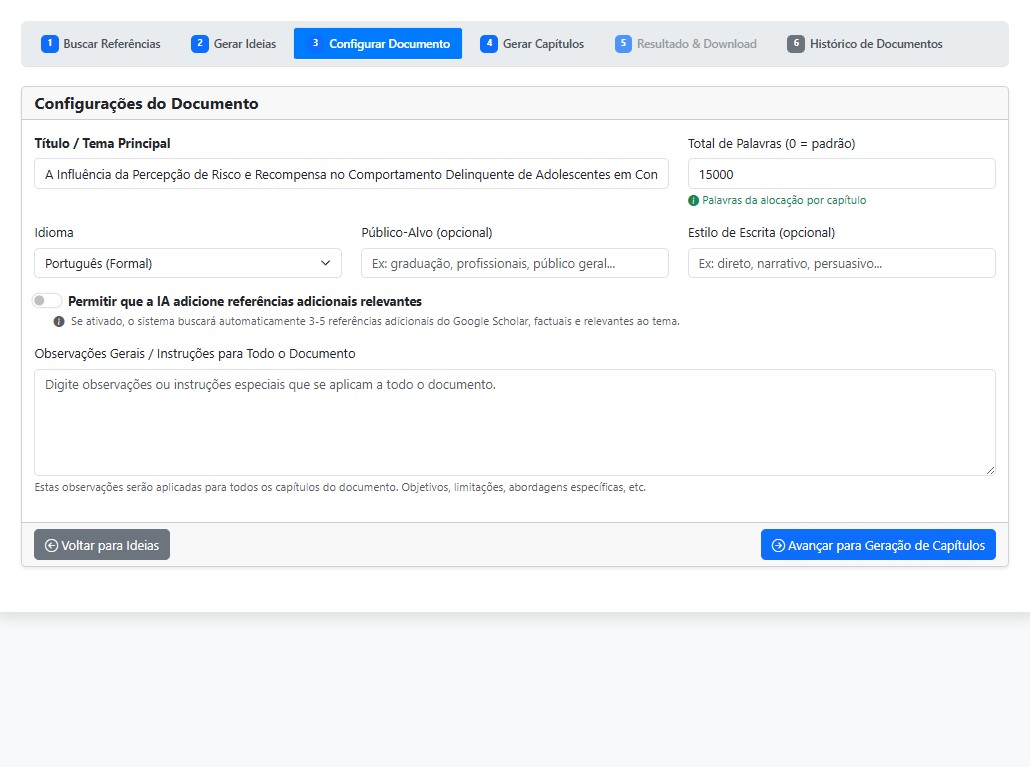Click the Observações Gerais text area
The height and width of the screenshot is (767, 1030).
514,420
